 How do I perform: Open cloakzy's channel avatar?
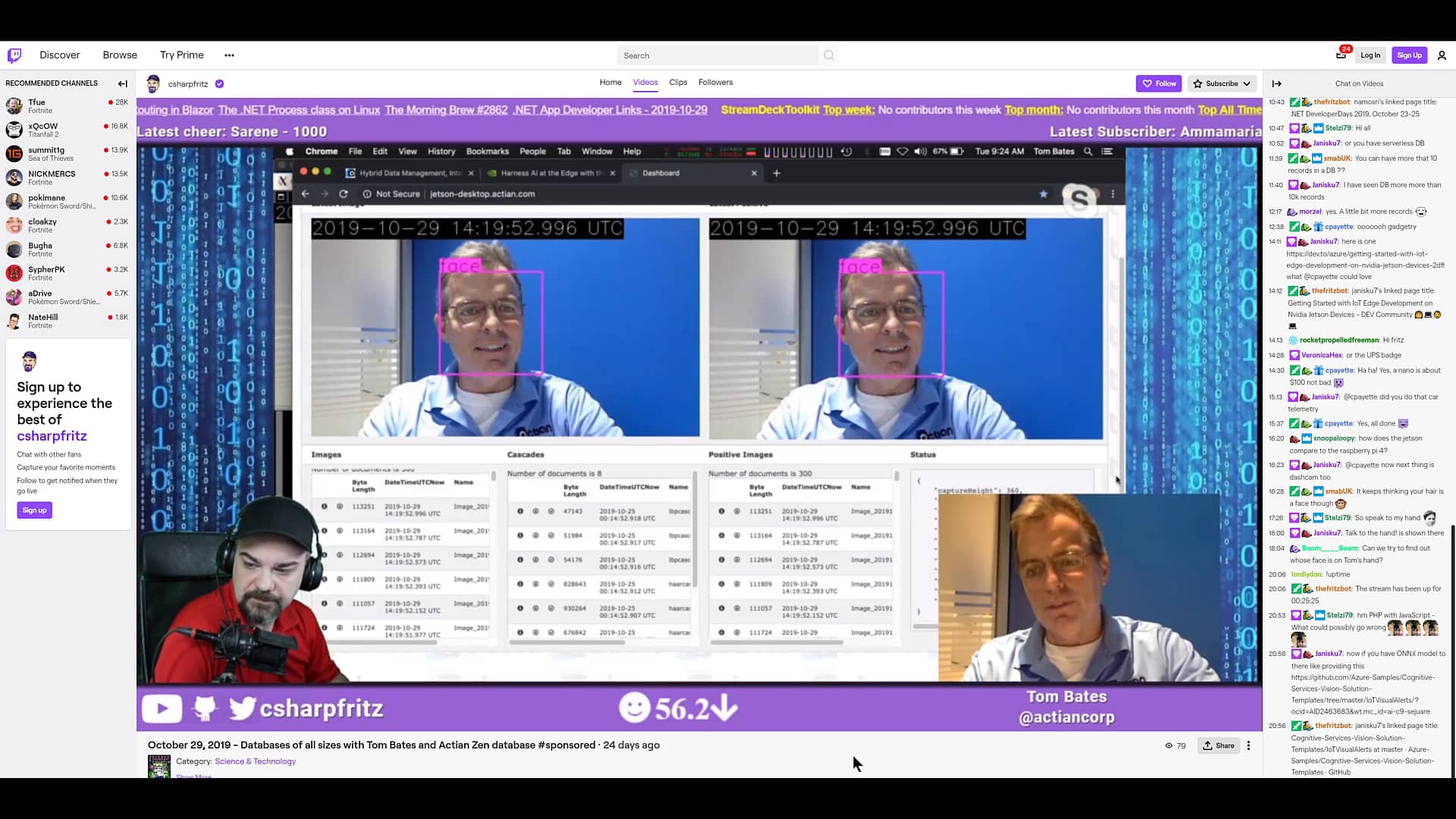click(x=14, y=225)
